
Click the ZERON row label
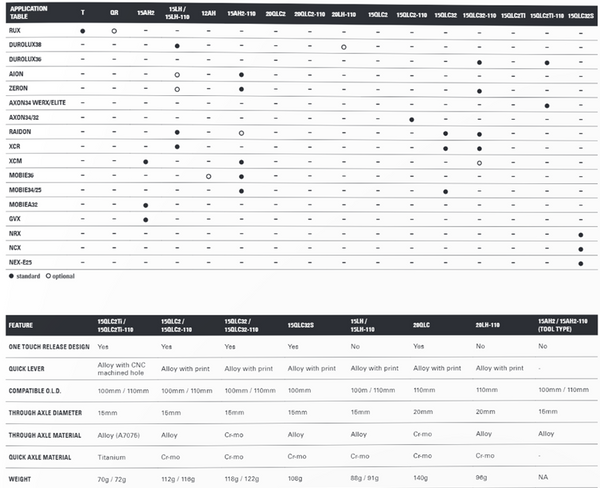pyautogui.click(x=19, y=90)
